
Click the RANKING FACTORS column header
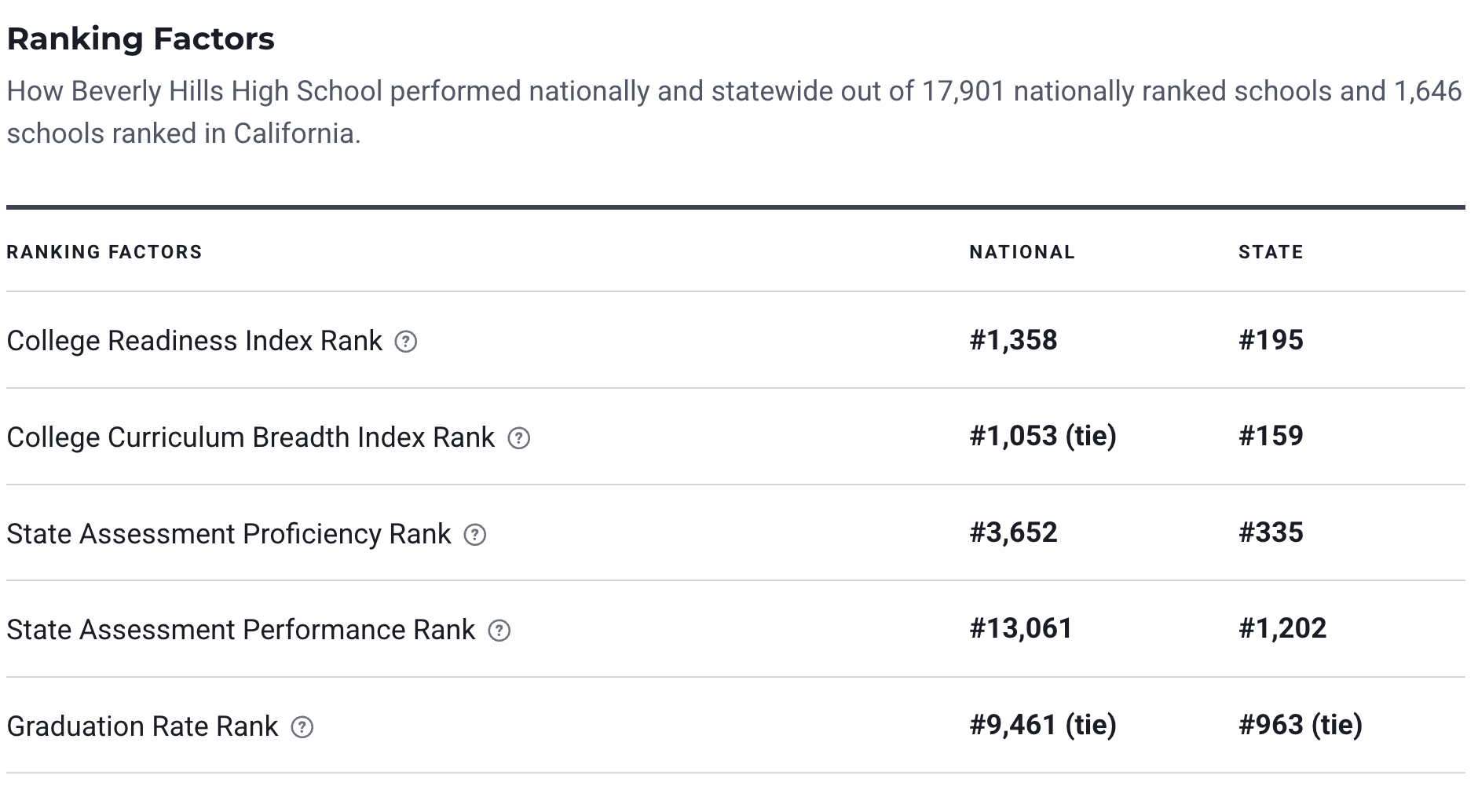104,252
